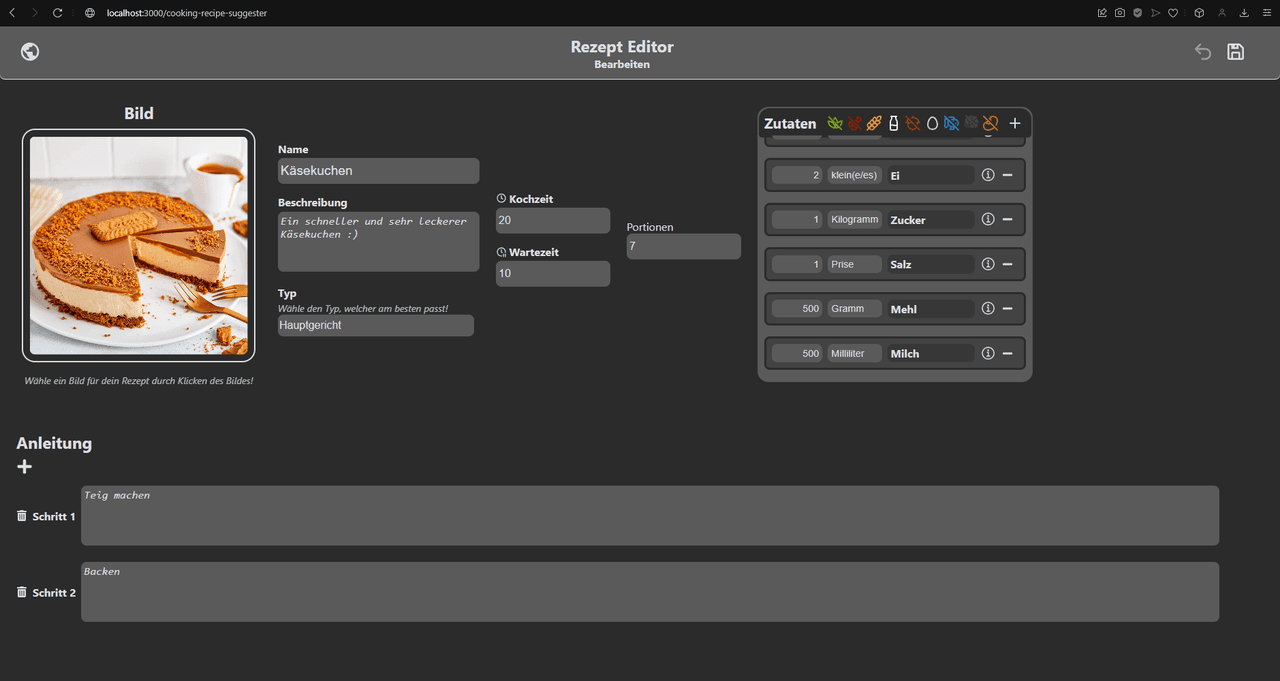The width and height of the screenshot is (1280, 681).
Task: Click the Schritt 2 Backen text area
Action: point(649,591)
